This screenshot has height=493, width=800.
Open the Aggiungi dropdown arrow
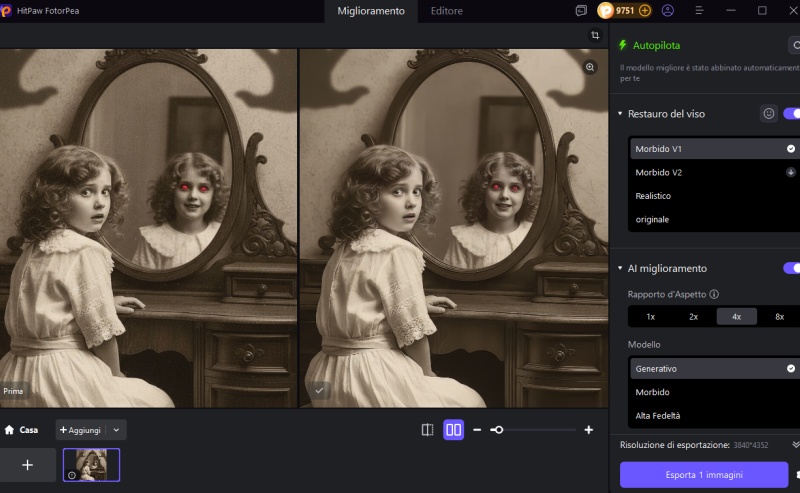[x=116, y=430]
